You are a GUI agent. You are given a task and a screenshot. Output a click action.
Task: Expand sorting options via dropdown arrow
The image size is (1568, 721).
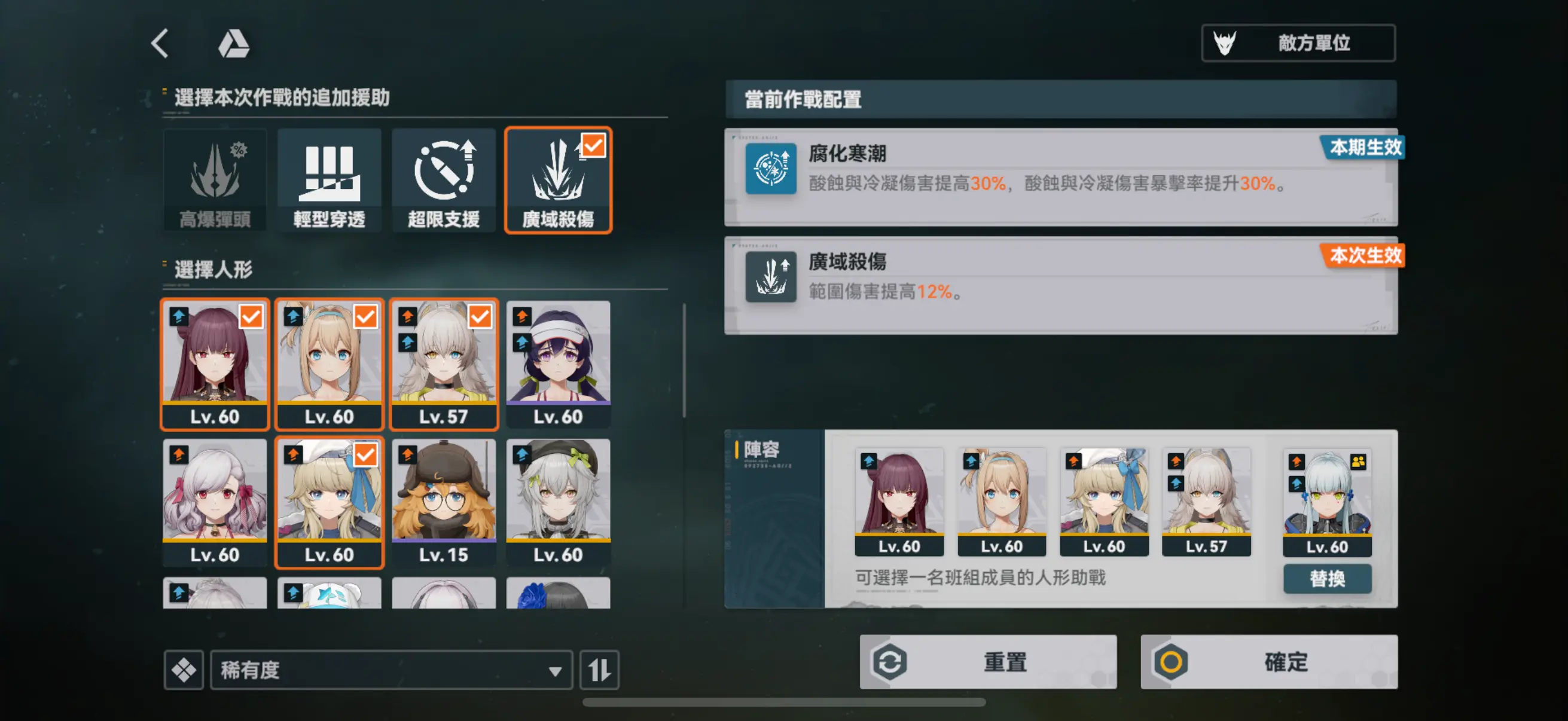[554, 671]
